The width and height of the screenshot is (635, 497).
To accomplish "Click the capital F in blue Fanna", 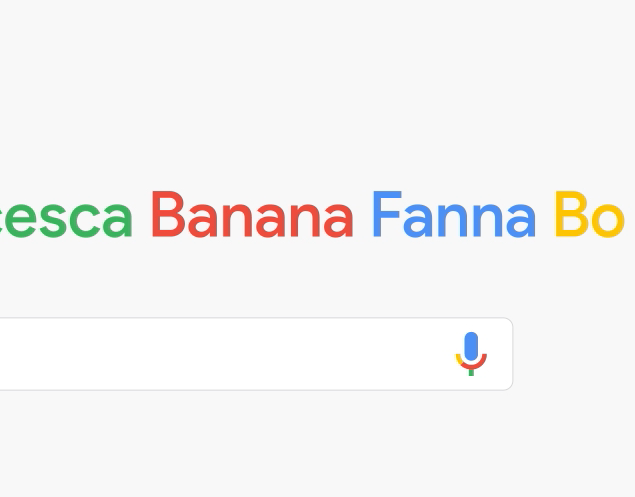I will point(386,216).
